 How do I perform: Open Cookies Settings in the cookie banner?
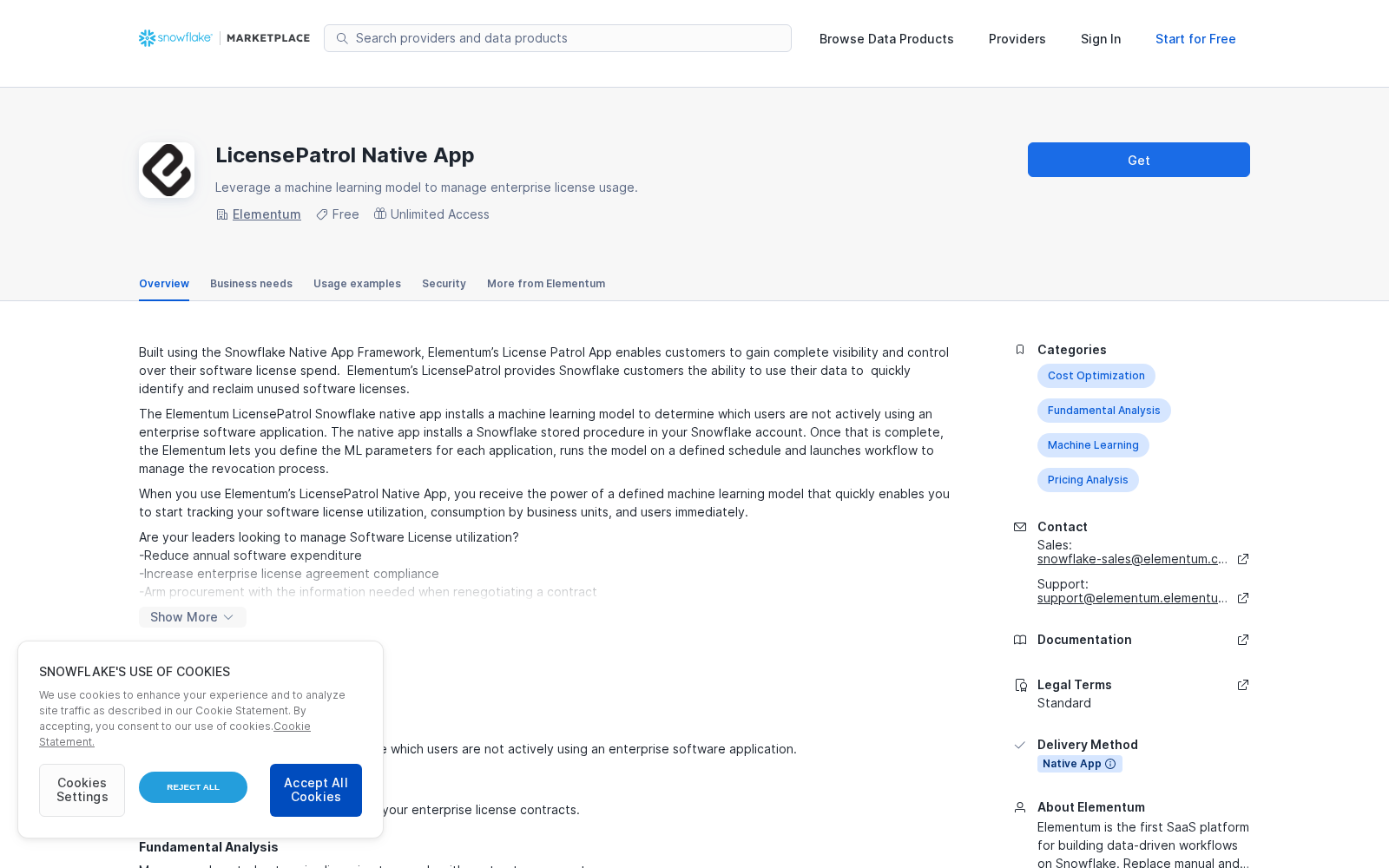click(82, 790)
